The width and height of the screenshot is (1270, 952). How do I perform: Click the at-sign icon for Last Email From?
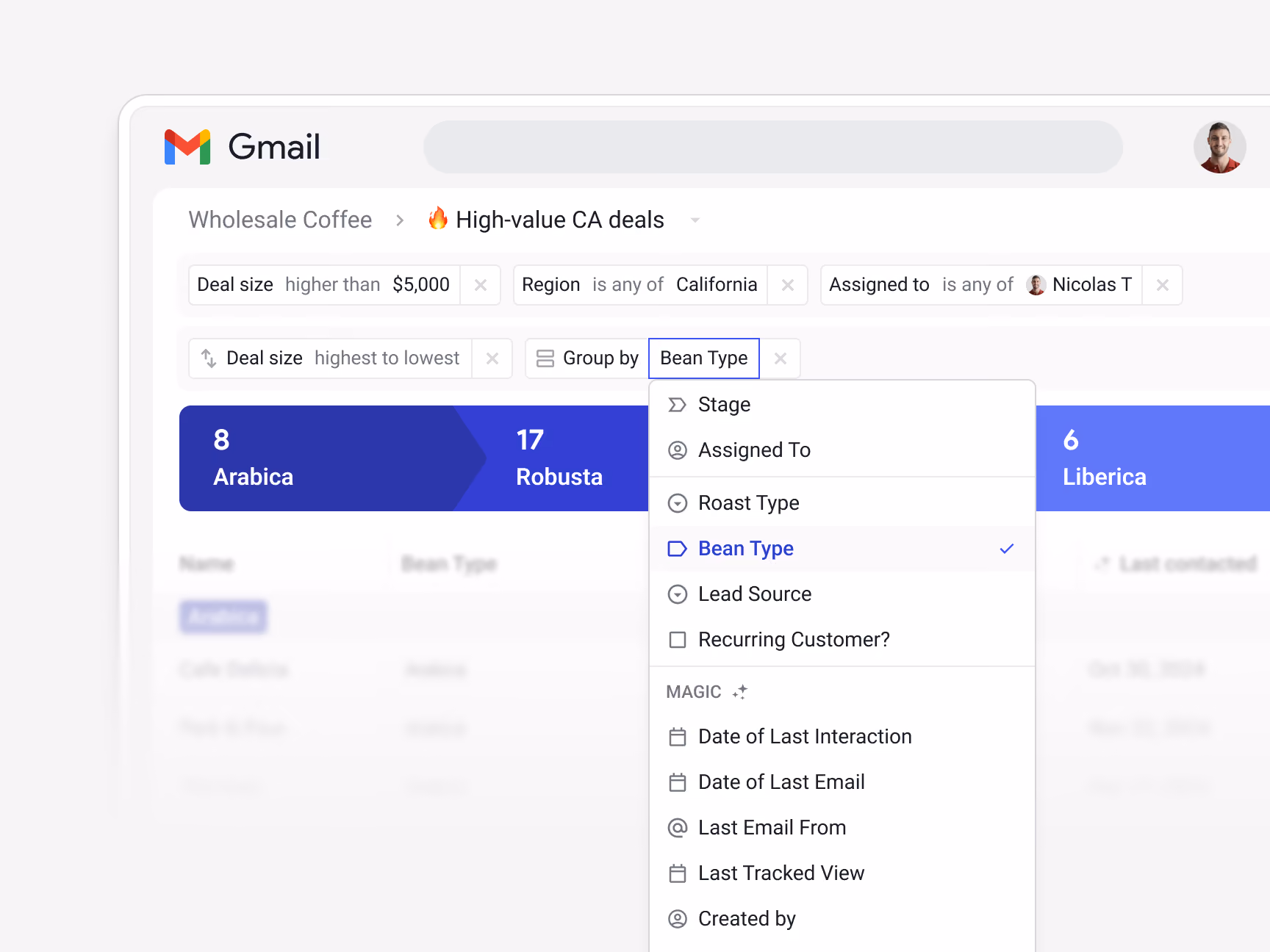click(x=678, y=828)
